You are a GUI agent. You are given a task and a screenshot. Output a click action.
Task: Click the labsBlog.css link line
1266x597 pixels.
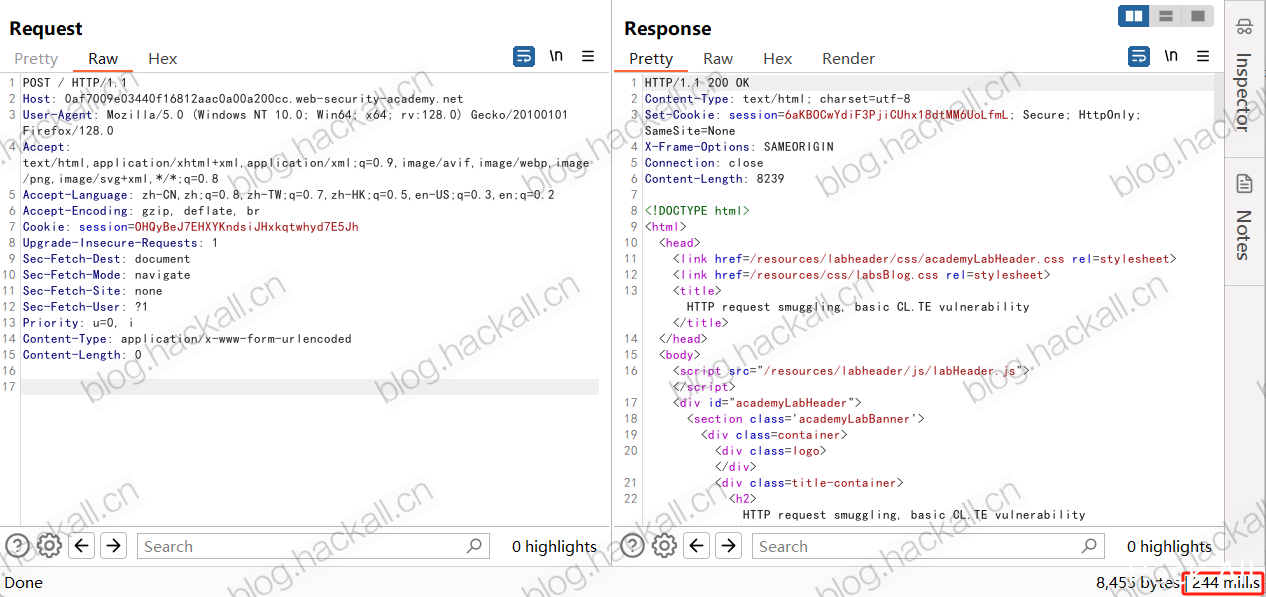862,275
